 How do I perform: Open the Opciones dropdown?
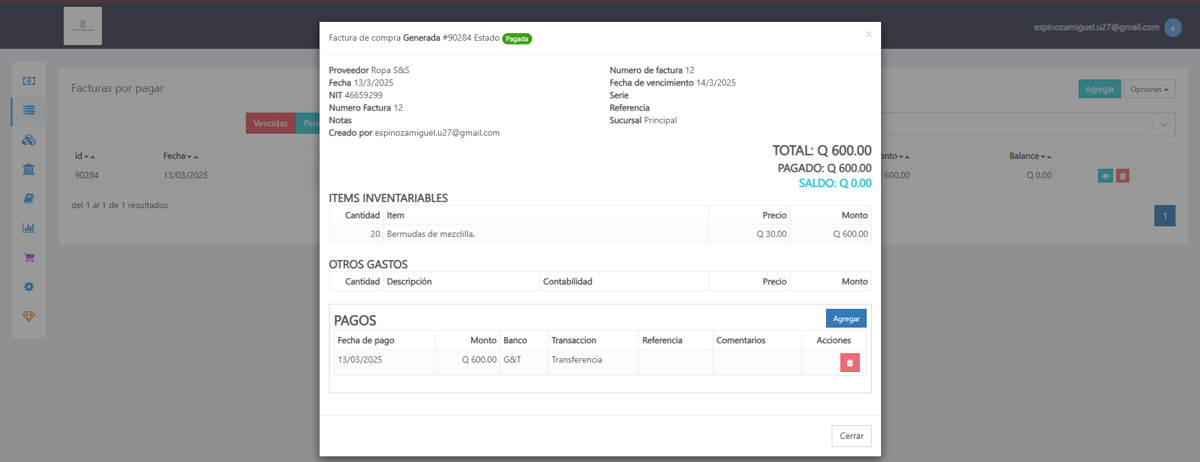[1147, 89]
